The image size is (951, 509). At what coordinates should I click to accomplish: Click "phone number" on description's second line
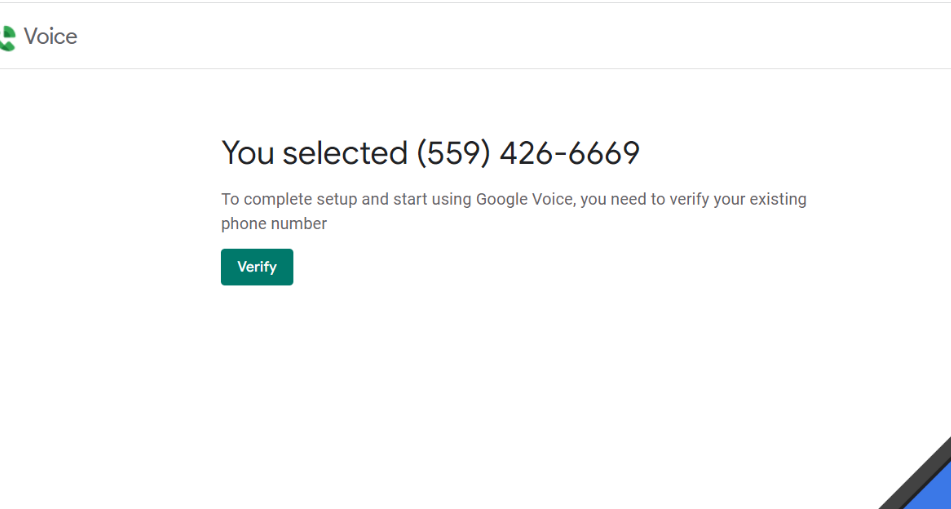tap(274, 223)
